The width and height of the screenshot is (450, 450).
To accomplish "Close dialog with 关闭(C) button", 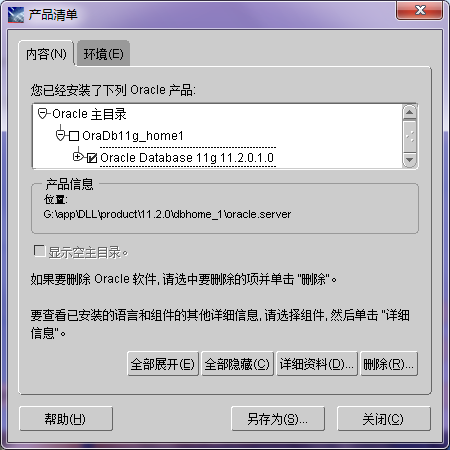I will (384, 419).
